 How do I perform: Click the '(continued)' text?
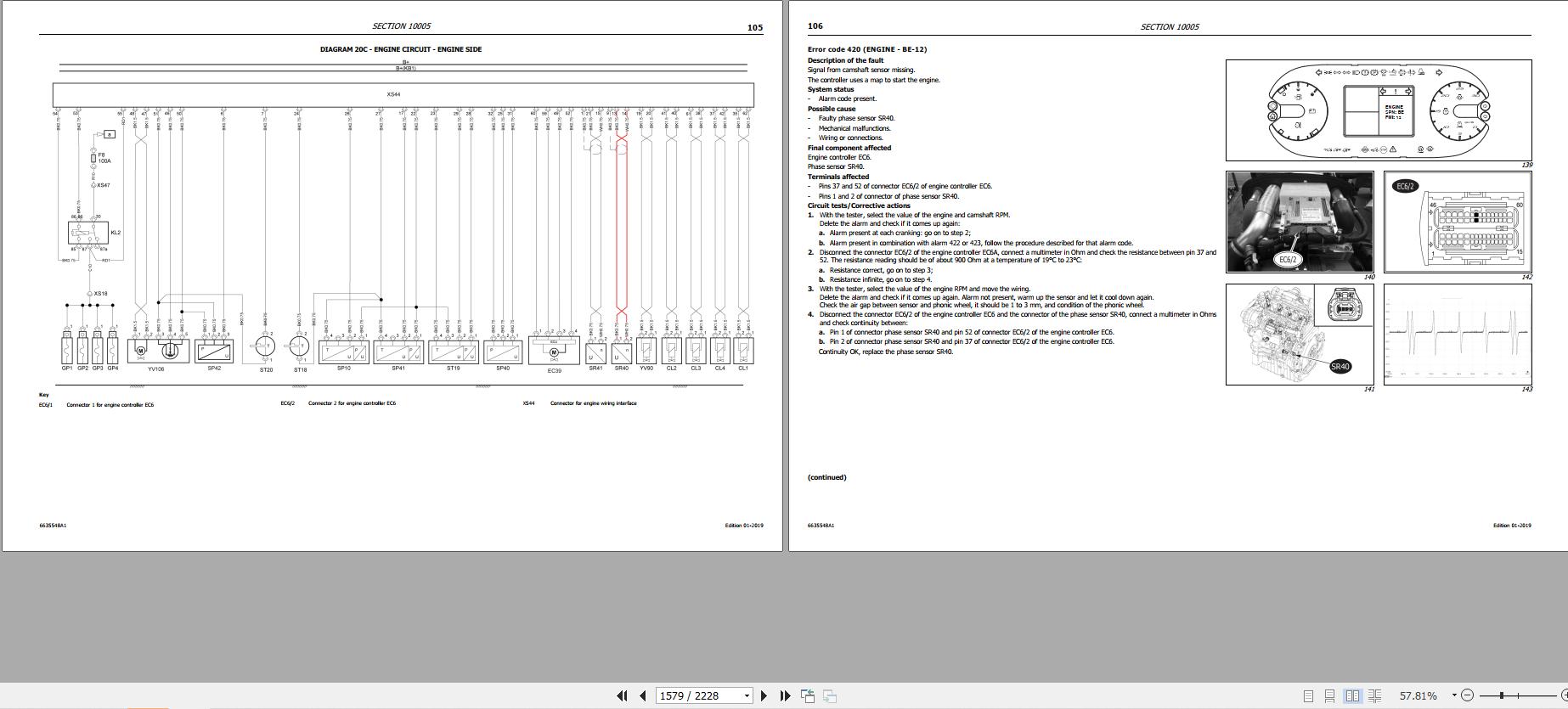[x=827, y=477]
